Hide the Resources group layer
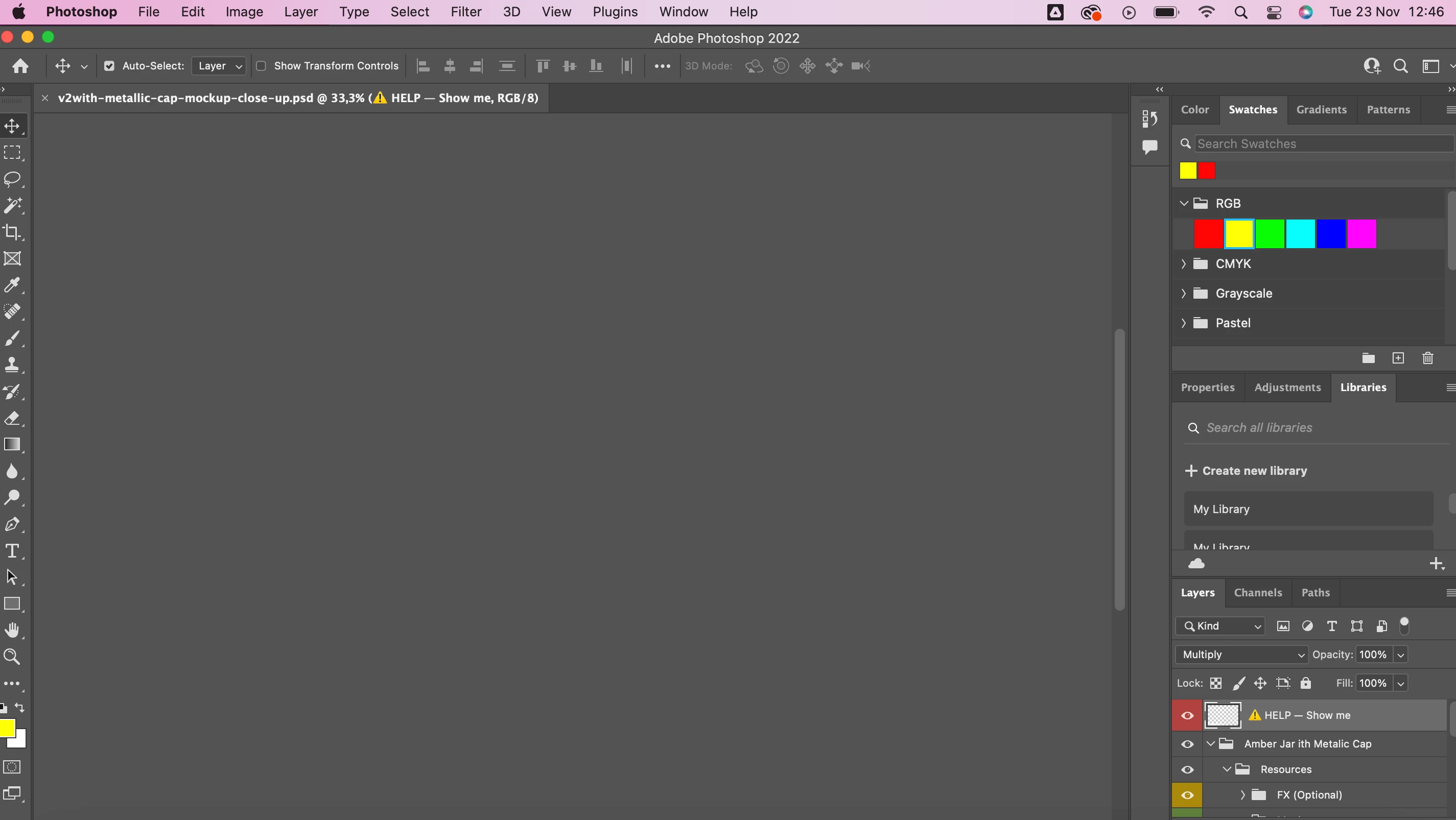The image size is (1456, 820). pos(1187,769)
